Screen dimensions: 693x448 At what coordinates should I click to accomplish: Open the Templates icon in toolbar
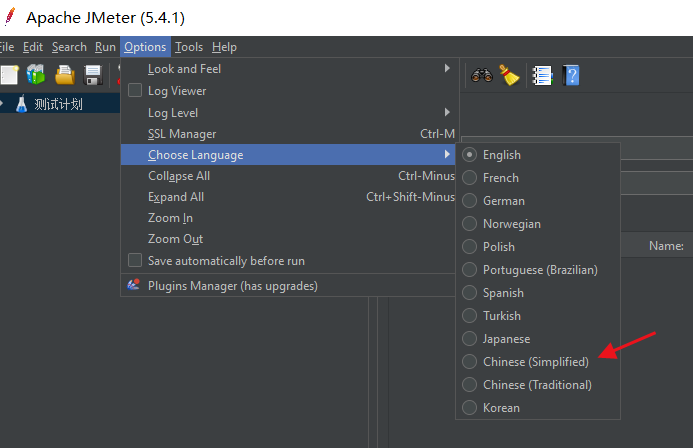click(36, 74)
